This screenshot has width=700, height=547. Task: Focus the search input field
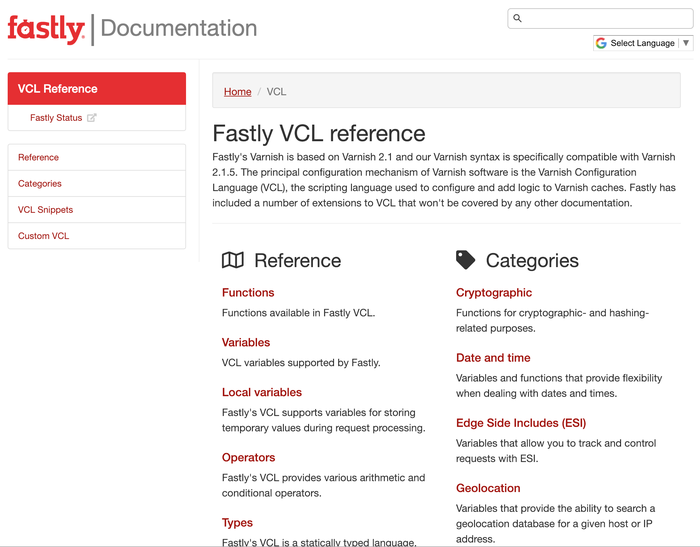(605, 18)
